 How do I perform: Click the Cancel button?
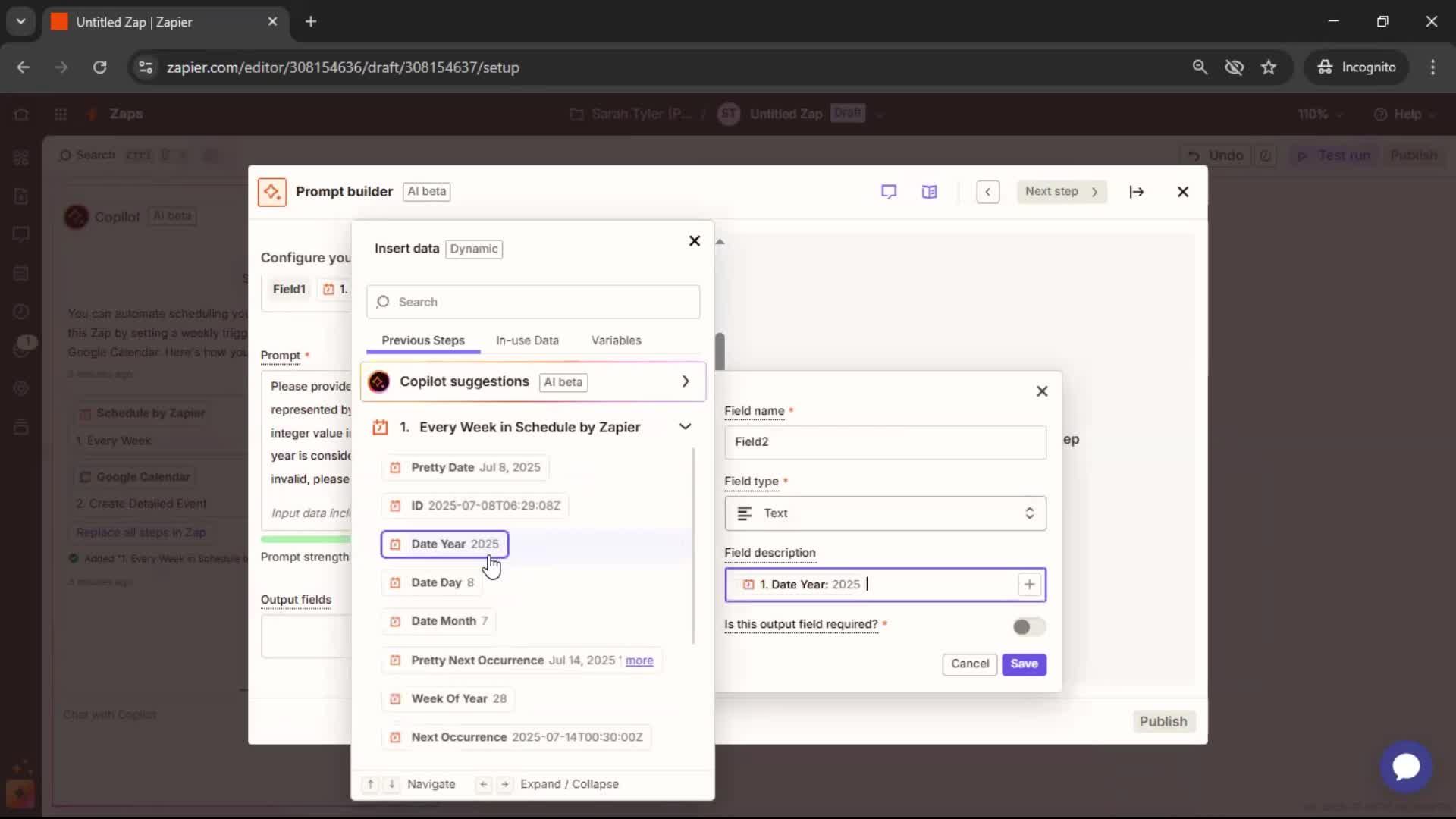tap(970, 664)
